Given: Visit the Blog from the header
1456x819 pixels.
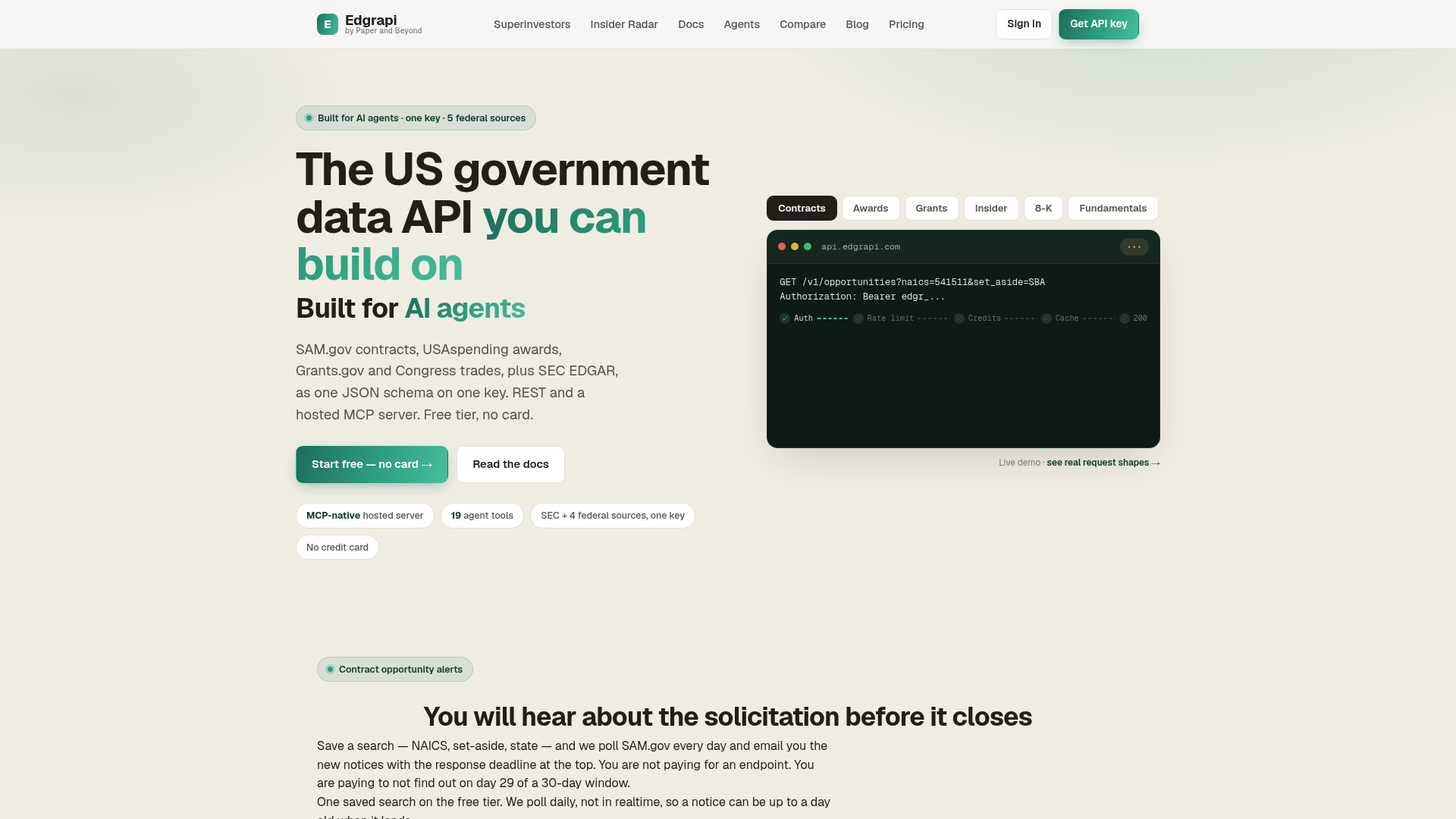Looking at the screenshot, I should point(857,24).
